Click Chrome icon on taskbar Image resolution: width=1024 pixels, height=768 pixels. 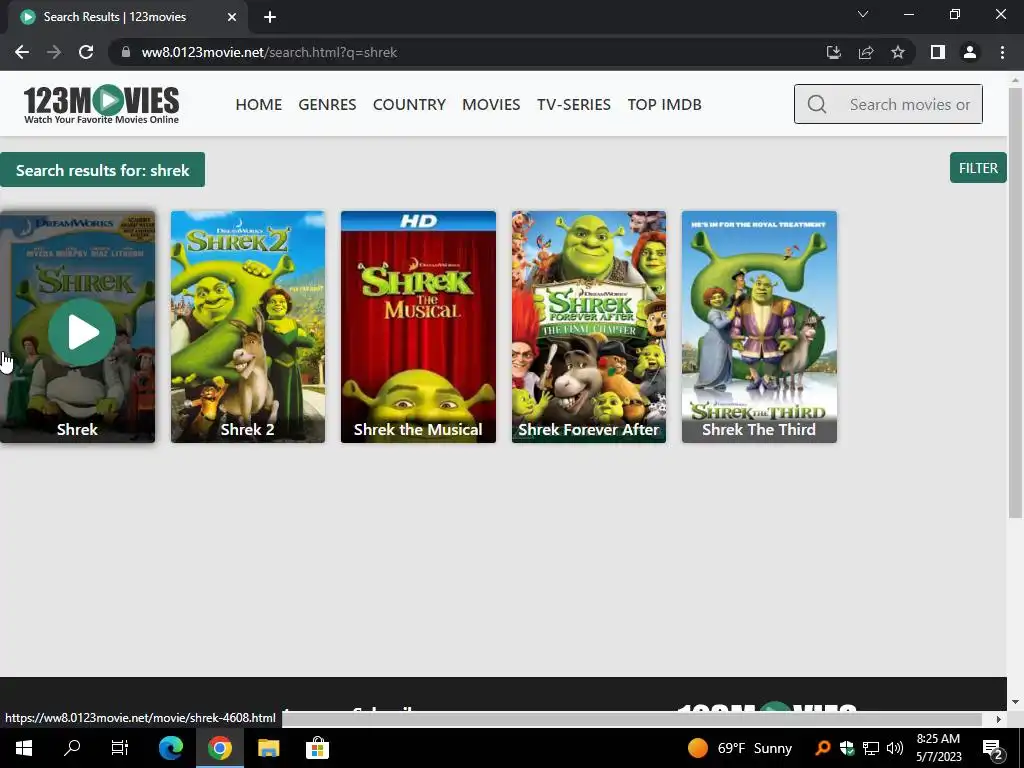point(219,748)
